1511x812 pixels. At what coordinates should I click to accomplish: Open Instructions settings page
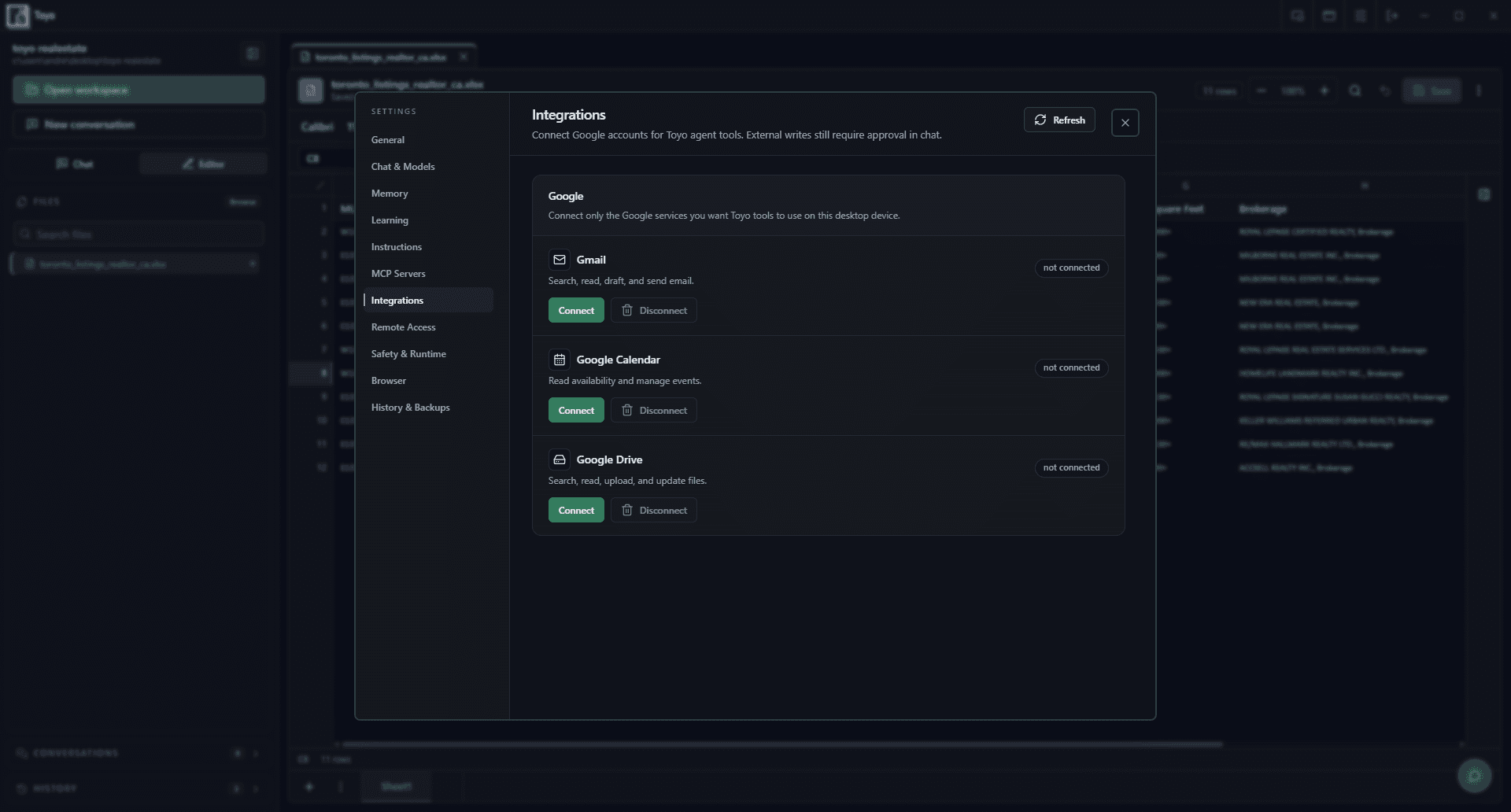(x=428, y=247)
